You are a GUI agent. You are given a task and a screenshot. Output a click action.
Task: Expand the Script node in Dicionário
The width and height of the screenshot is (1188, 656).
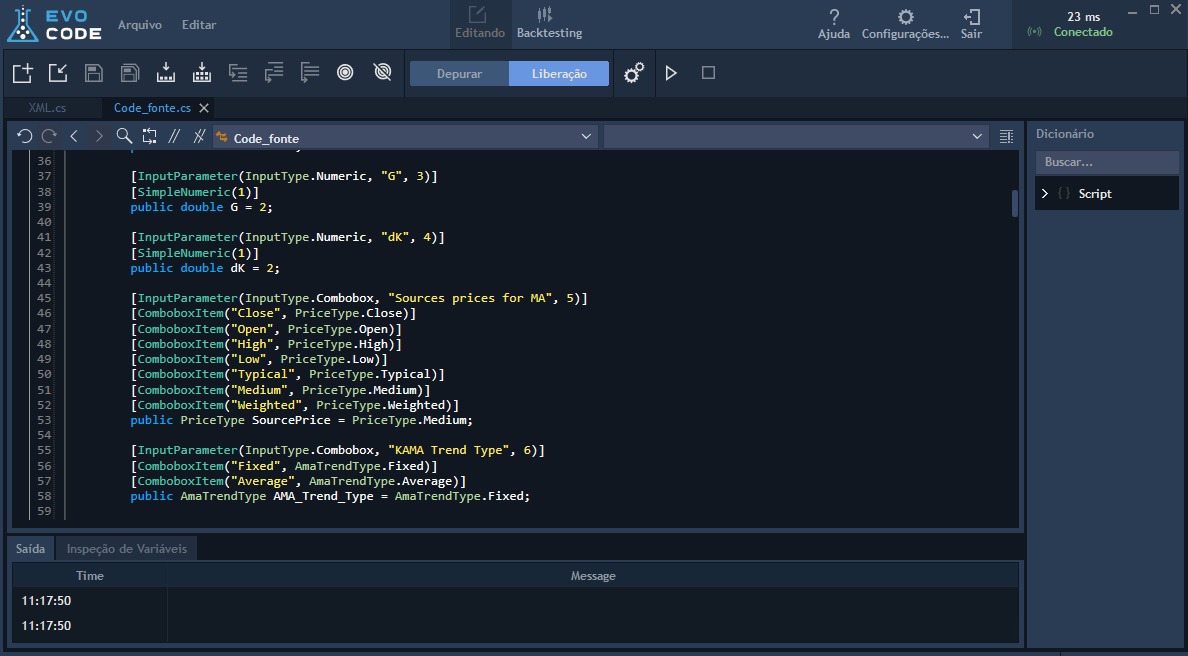[1044, 193]
